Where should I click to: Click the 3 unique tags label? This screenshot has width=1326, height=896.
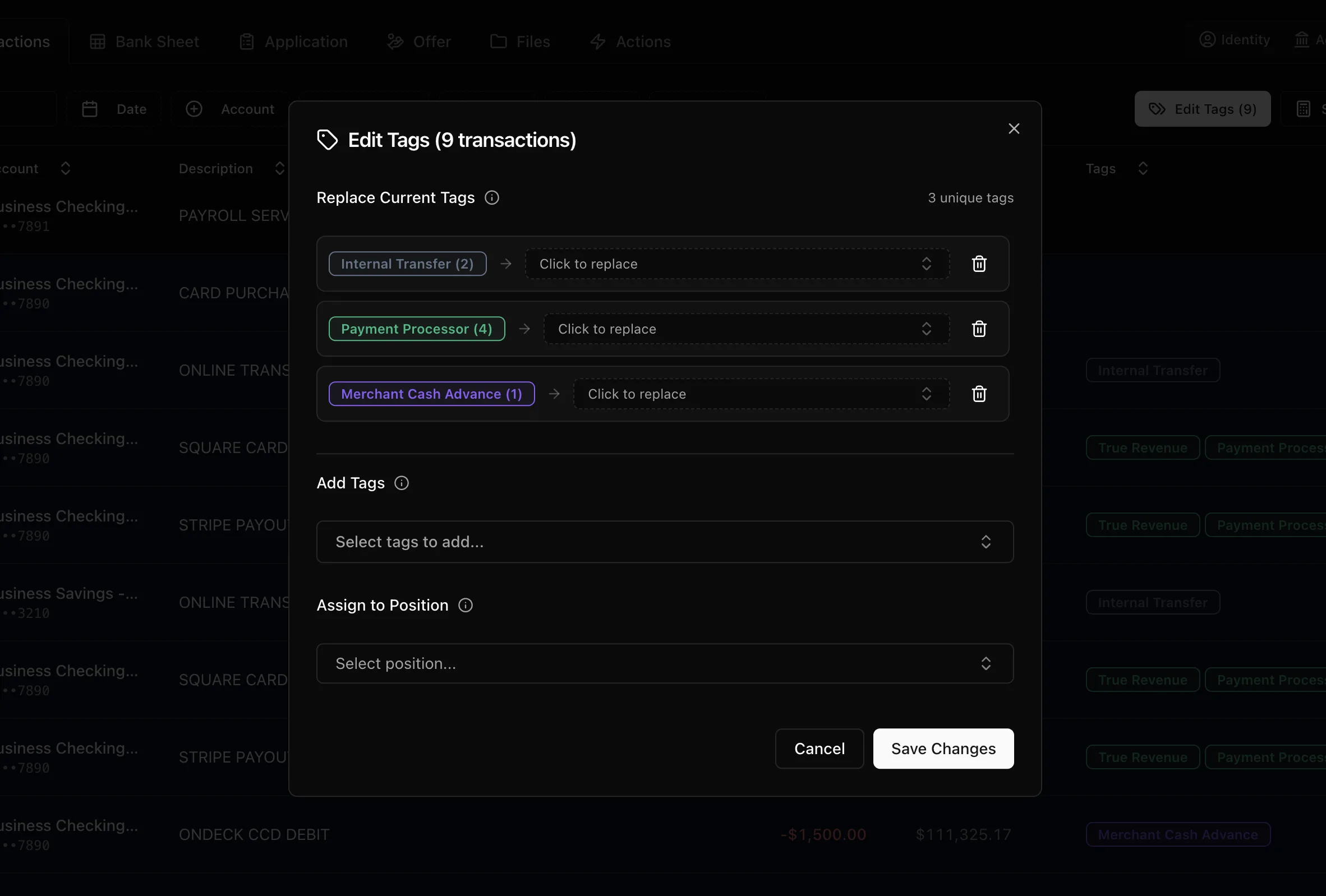pos(970,197)
